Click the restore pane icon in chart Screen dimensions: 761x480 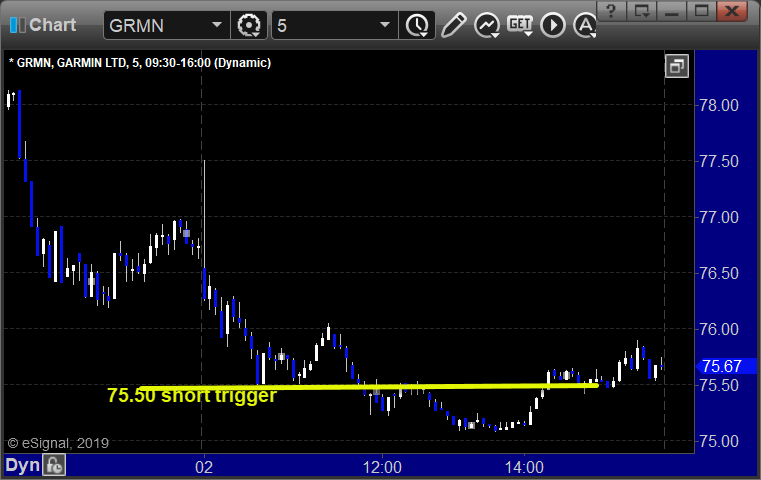point(677,66)
